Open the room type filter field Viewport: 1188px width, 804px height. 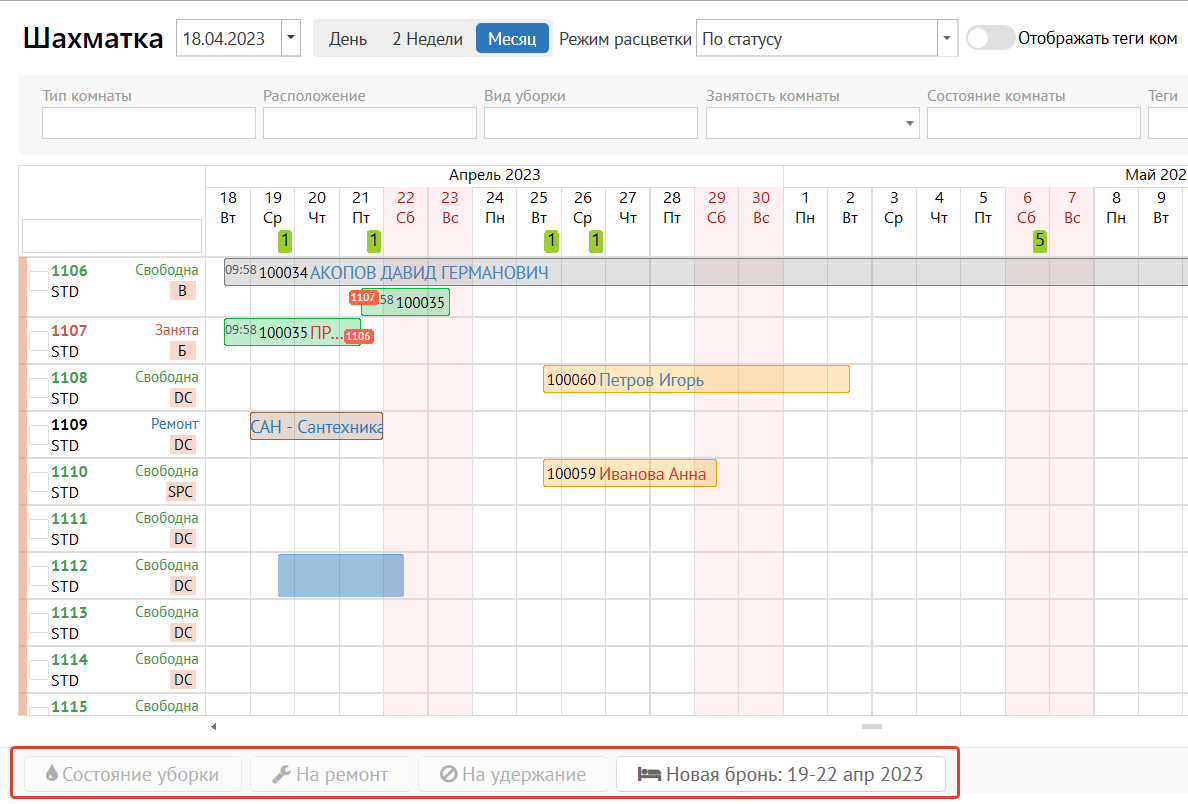pyautogui.click(x=148, y=123)
